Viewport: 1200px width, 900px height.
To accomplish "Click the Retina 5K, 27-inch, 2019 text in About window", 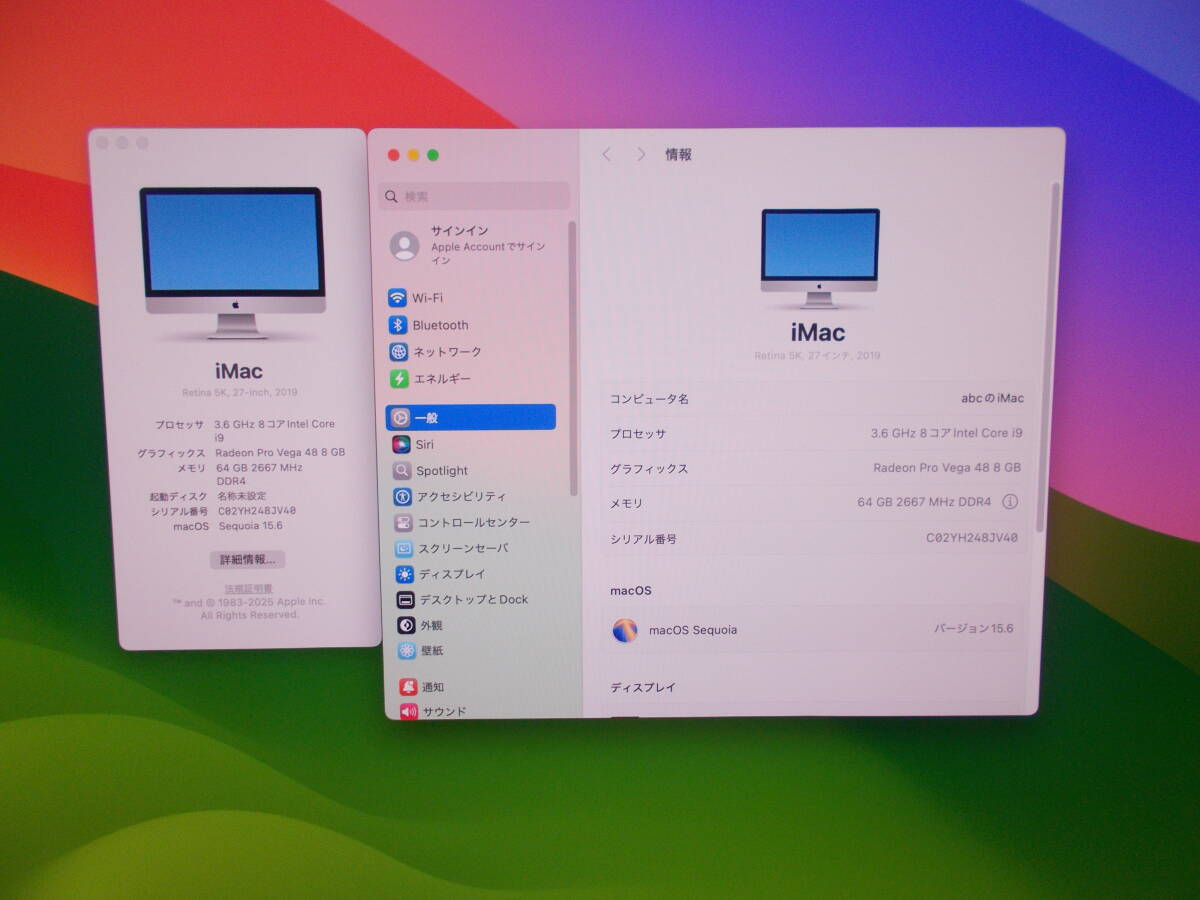I will point(240,393).
